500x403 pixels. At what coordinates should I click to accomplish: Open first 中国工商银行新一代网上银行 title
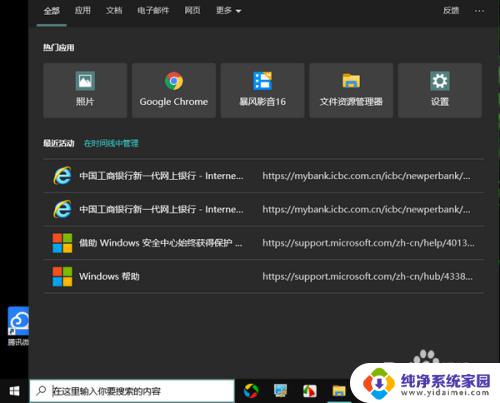[x=161, y=176]
